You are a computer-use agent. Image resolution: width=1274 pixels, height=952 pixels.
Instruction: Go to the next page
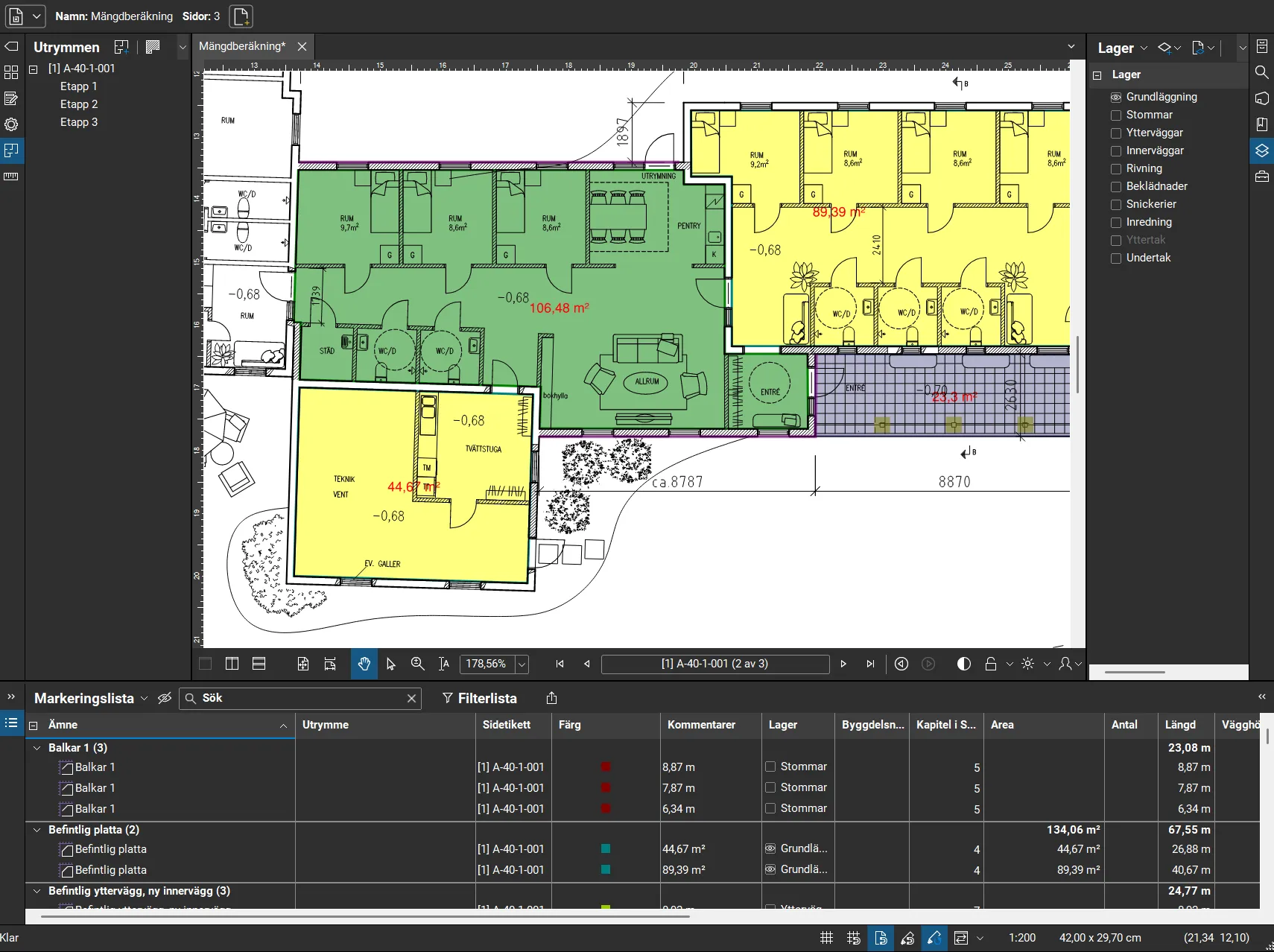pos(843,664)
